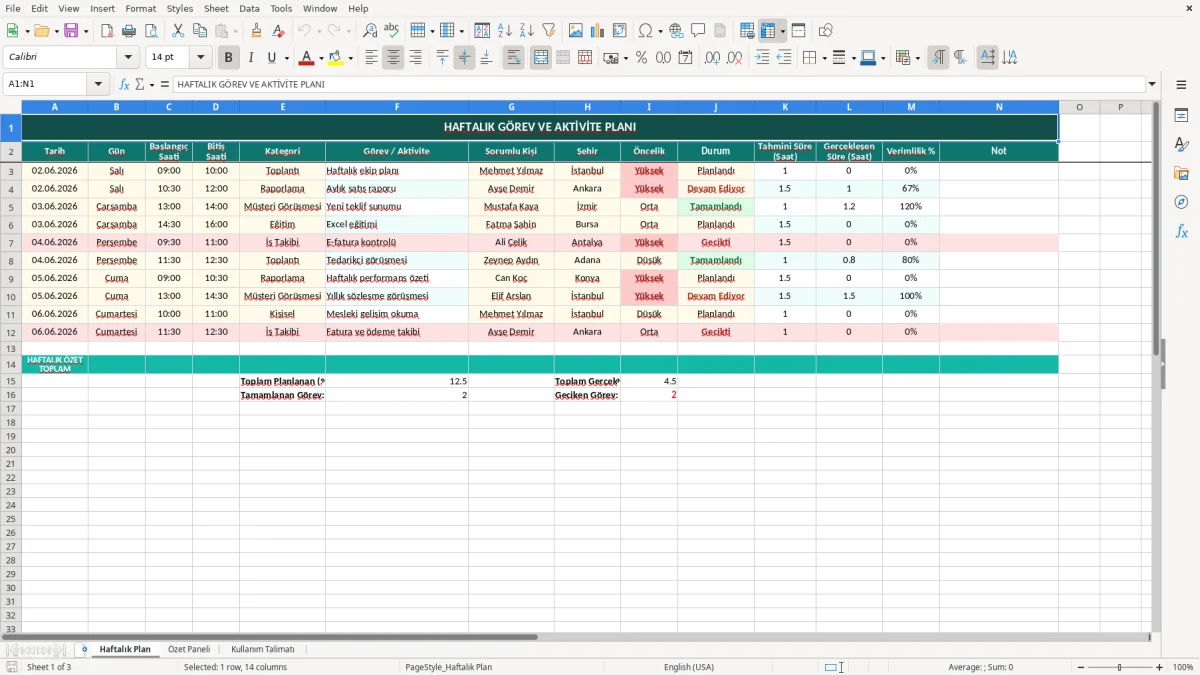1200x675 pixels.
Task: Sort ascending
Action: 504,31
